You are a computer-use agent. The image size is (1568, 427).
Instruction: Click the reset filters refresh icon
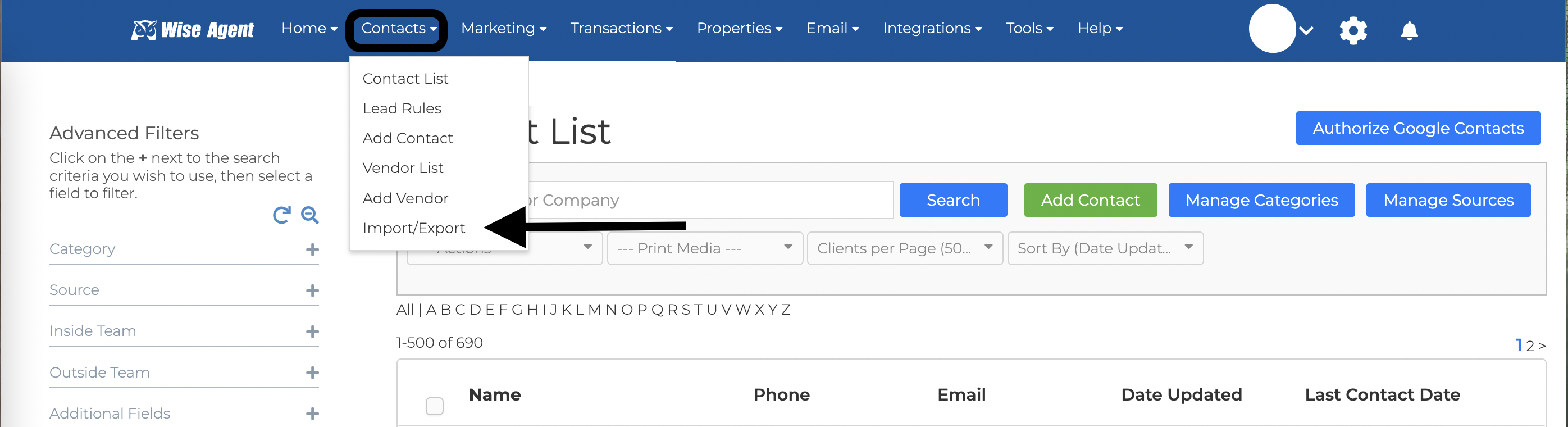pyautogui.click(x=281, y=215)
